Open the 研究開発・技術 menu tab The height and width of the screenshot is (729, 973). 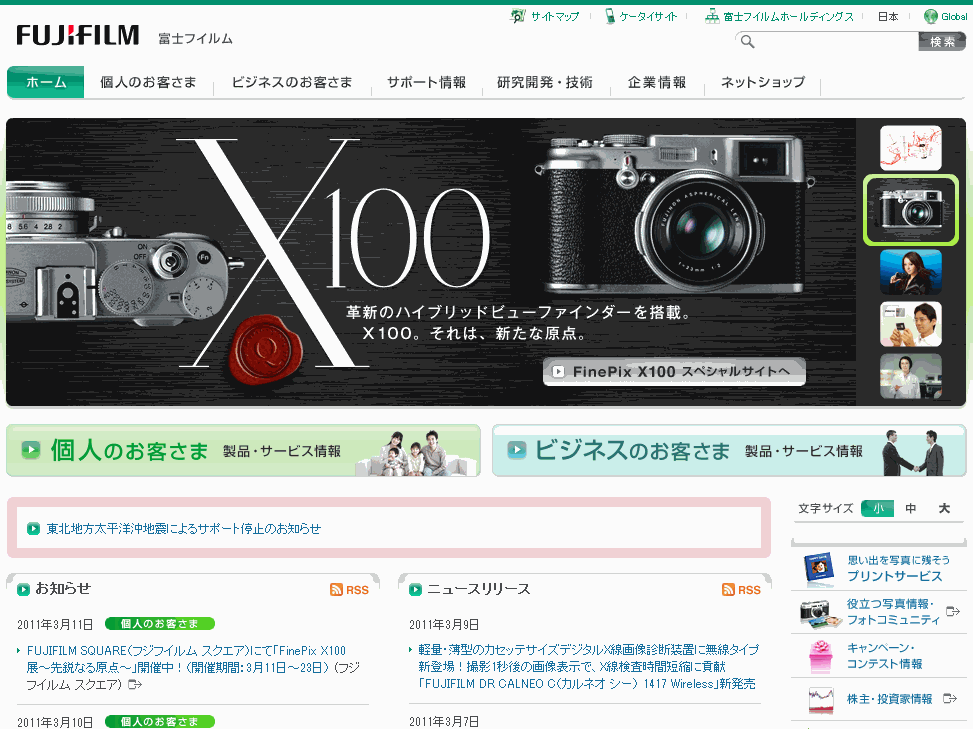click(545, 82)
